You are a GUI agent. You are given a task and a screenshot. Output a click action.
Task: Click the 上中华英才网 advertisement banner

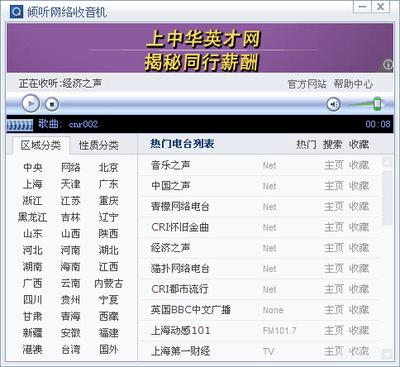[x=200, y=48]
